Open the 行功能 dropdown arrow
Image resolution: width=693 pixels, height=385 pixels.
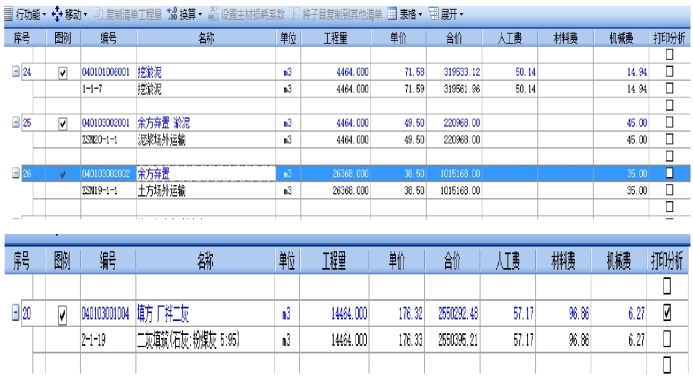[44, 15]
